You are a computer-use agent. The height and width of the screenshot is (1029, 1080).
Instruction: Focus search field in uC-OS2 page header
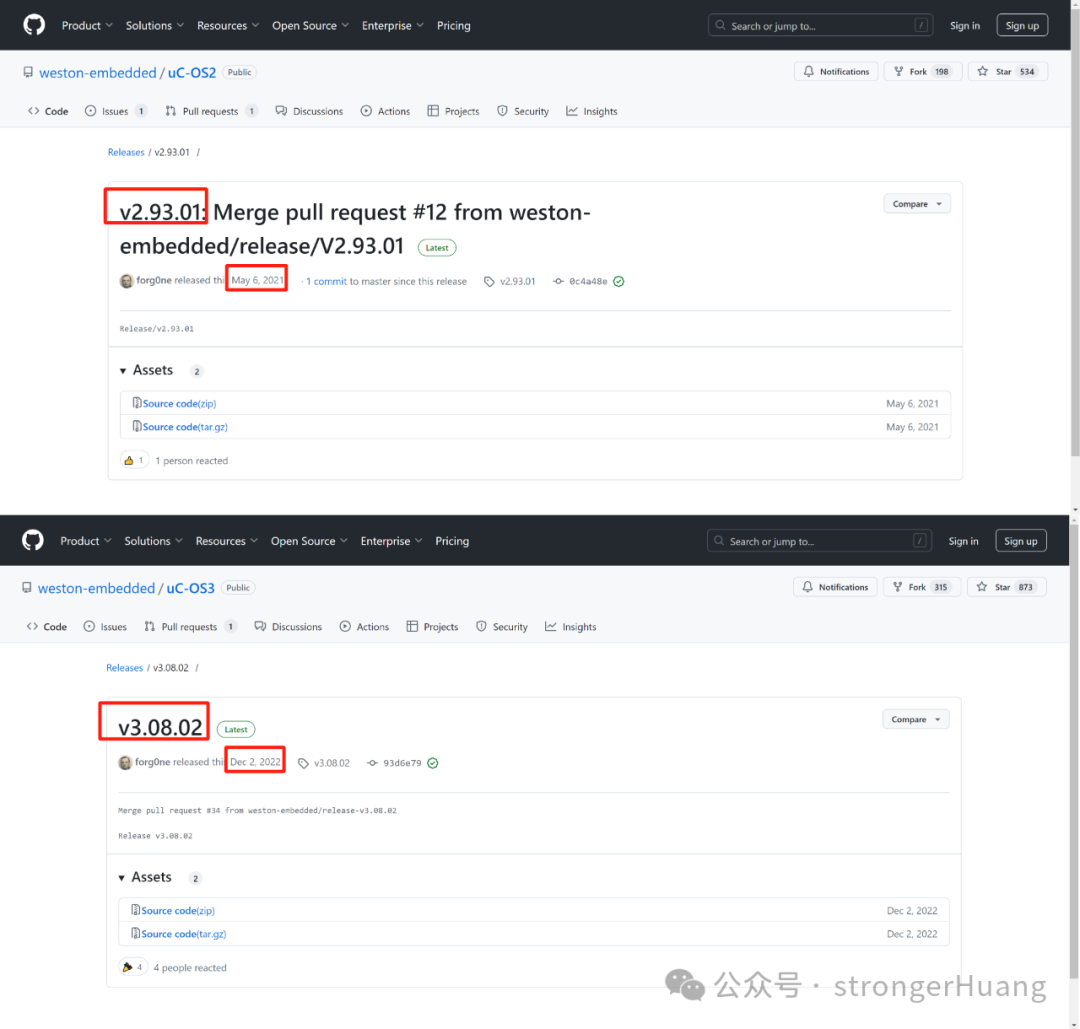[x=820, y=25]
